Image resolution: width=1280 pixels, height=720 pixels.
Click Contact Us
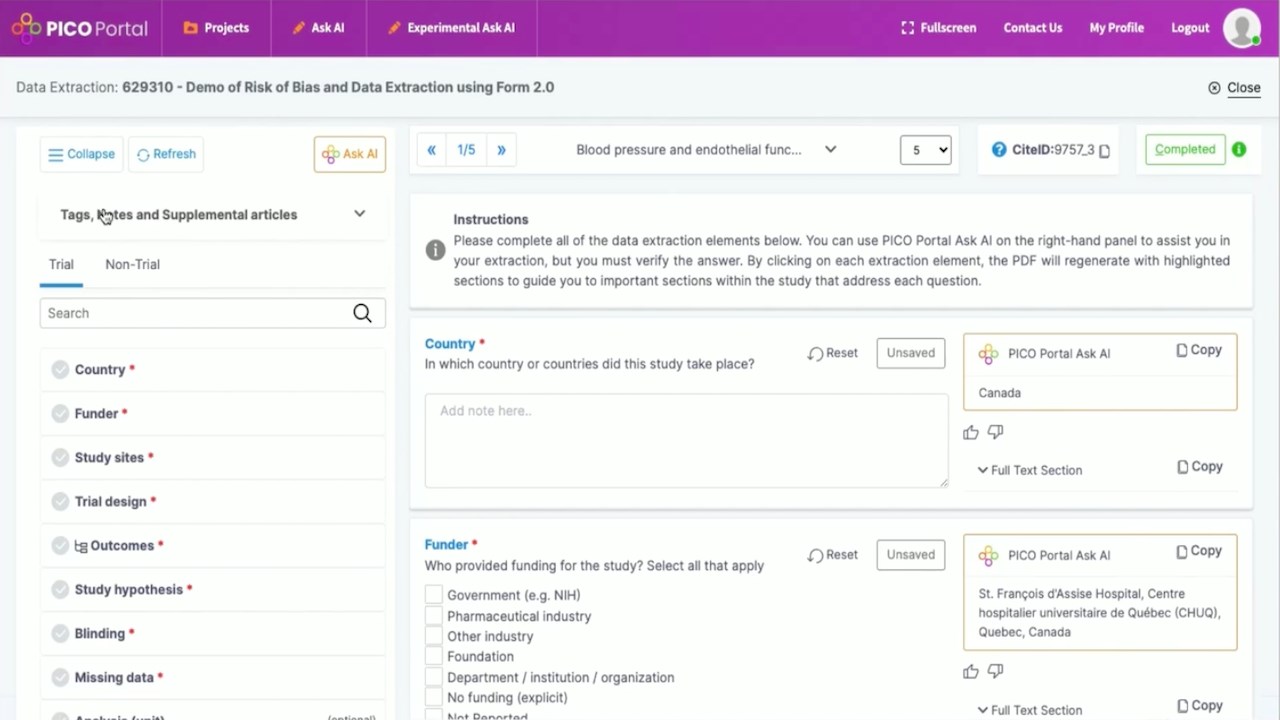[1033, 28]
